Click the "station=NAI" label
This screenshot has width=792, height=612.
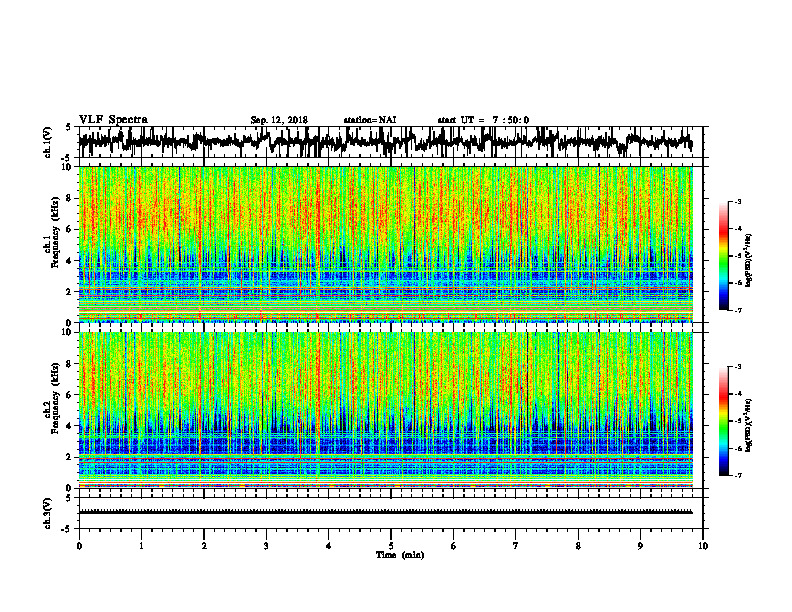tap(370, 120)
